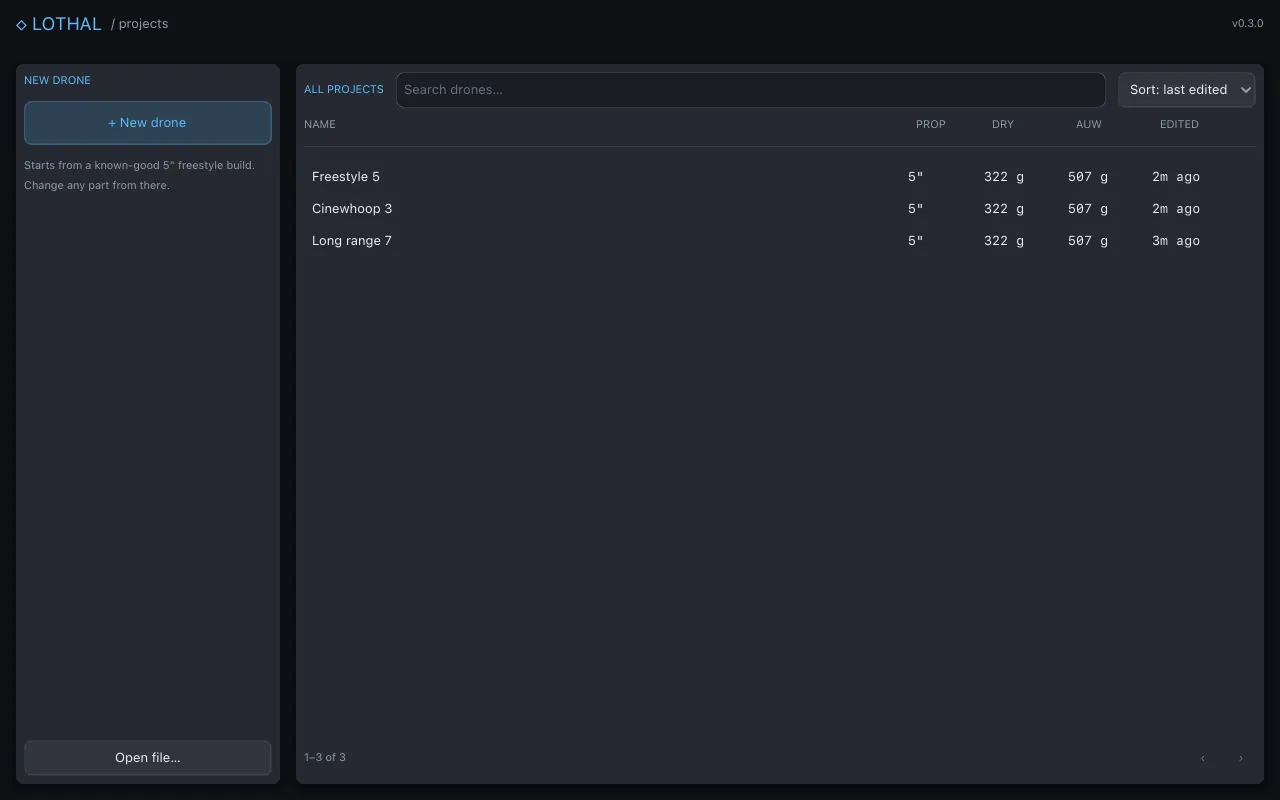
Task: Click the LOTHAL app title
Action: pos(67,24)
